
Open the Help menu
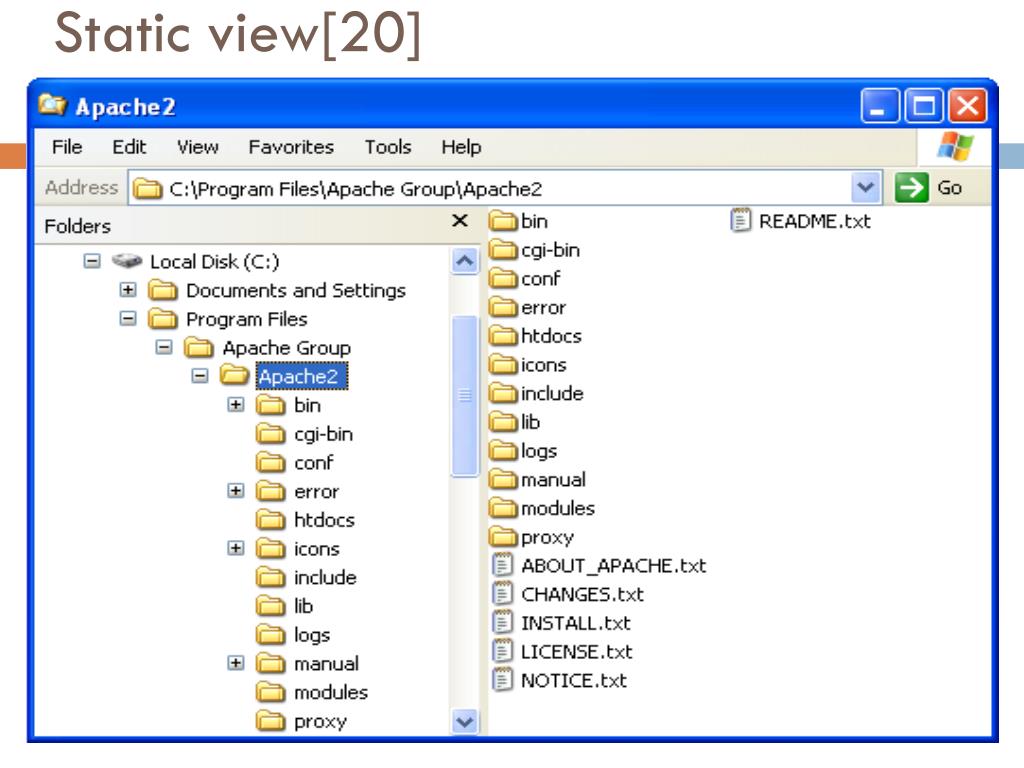coord(461,147)
